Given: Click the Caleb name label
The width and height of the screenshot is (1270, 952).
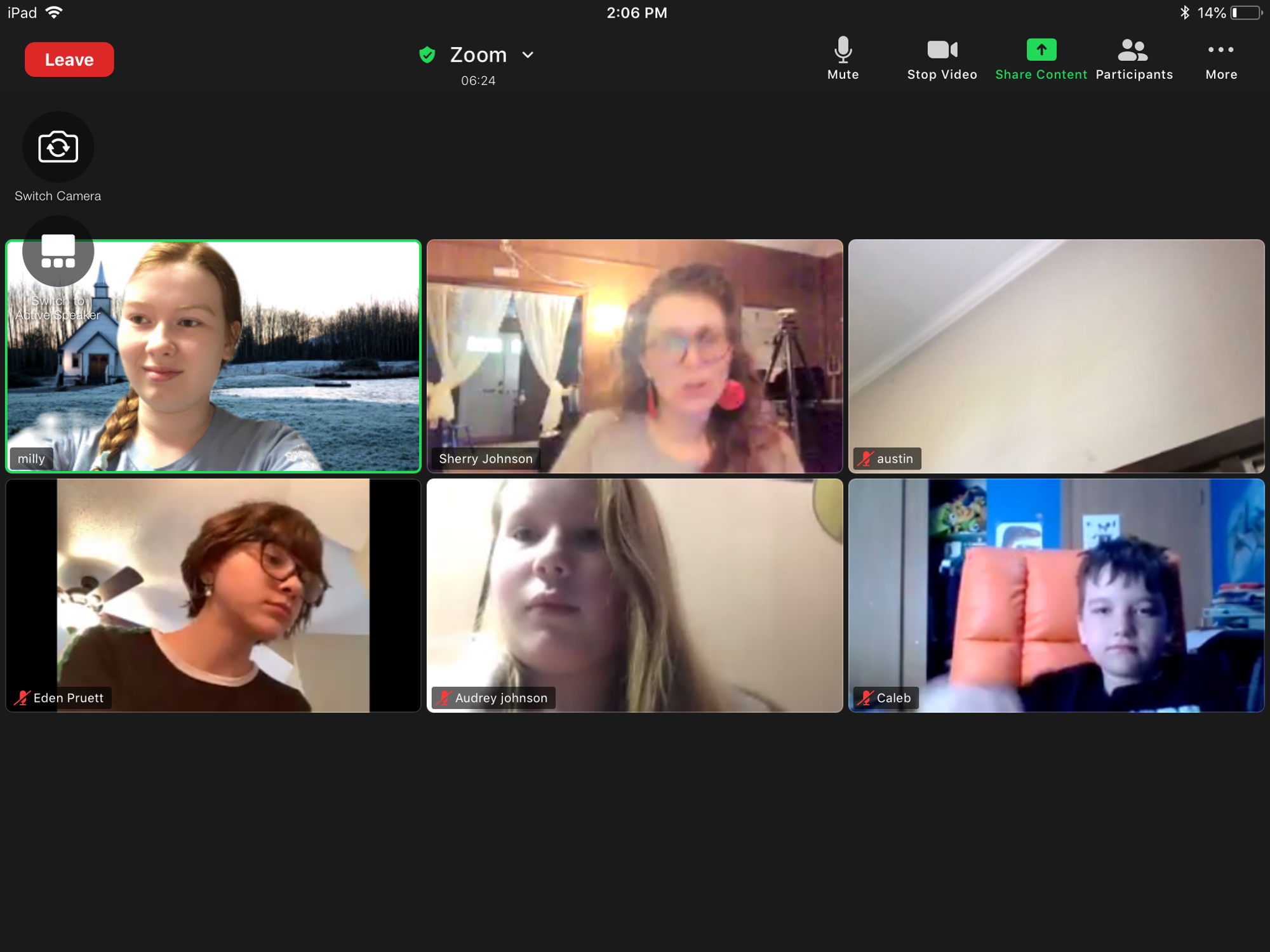Looking at the screenshot, I should coord(893,698).
